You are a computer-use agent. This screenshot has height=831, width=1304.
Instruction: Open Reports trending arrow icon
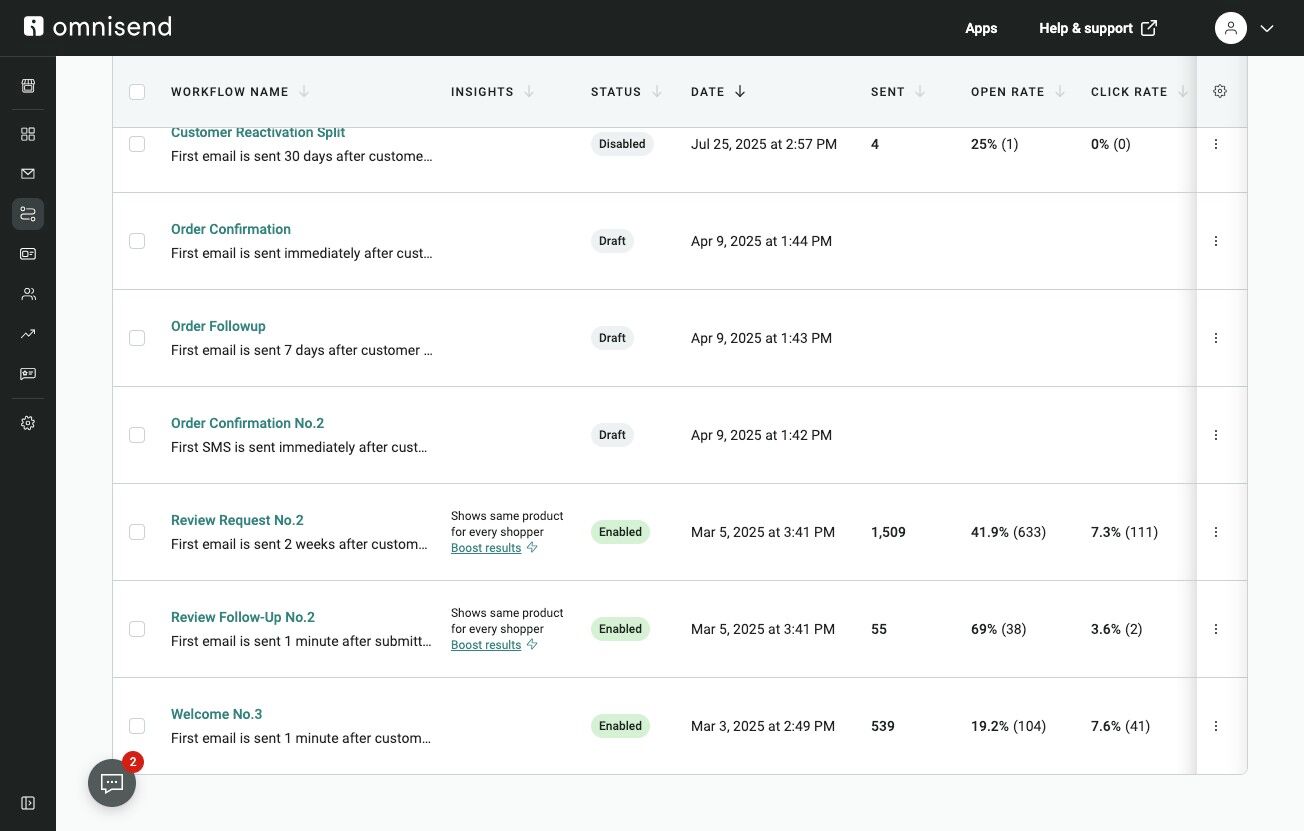pyautogui.click(x=28, y=334)
